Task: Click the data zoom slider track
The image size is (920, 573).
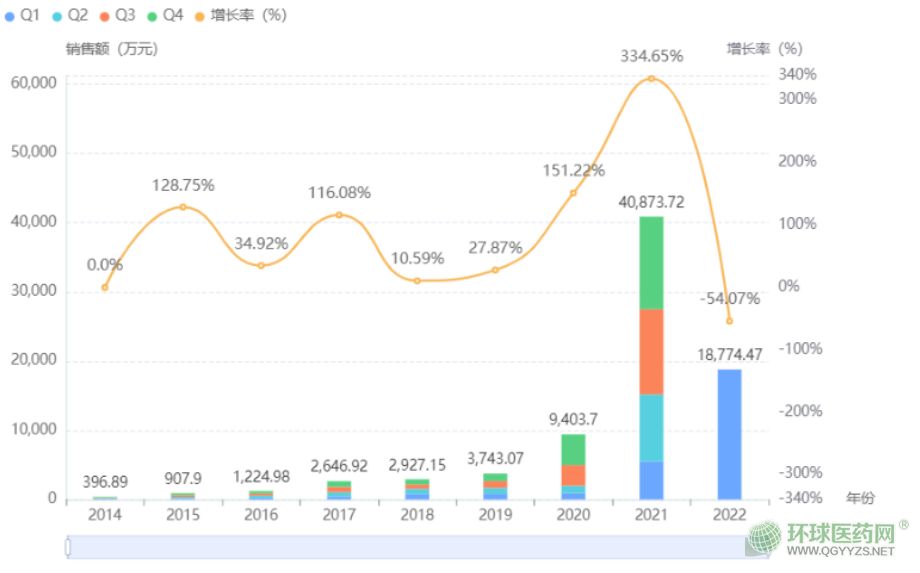Action: (400, 547)
